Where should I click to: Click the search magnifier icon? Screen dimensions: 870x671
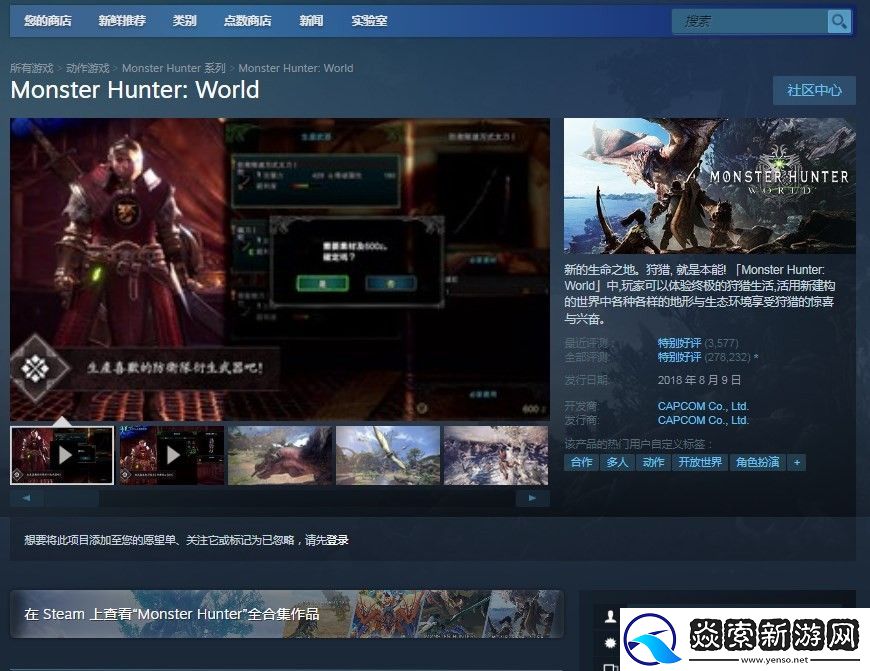coord(838,21)
